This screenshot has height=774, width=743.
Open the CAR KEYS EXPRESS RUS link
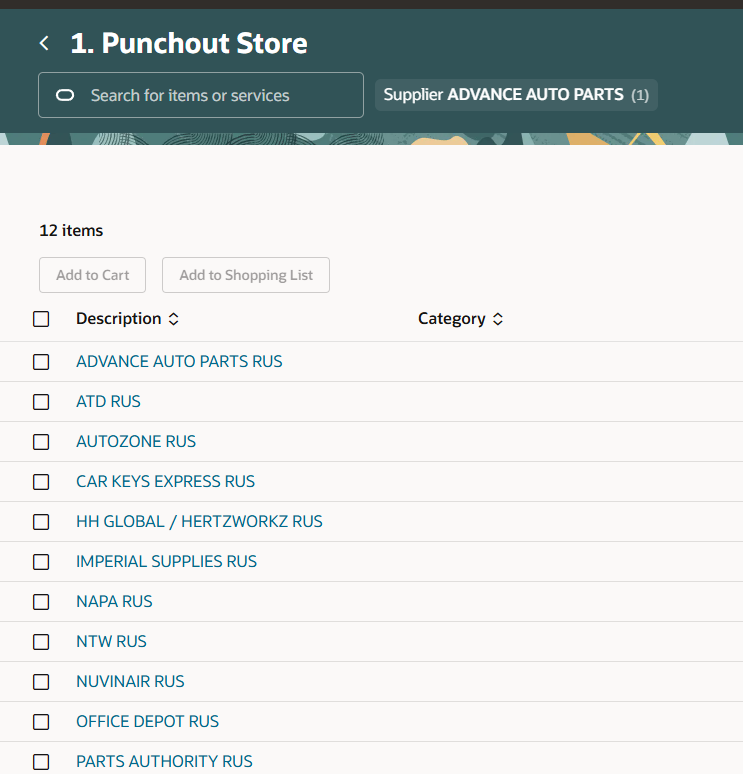(165, 481)
